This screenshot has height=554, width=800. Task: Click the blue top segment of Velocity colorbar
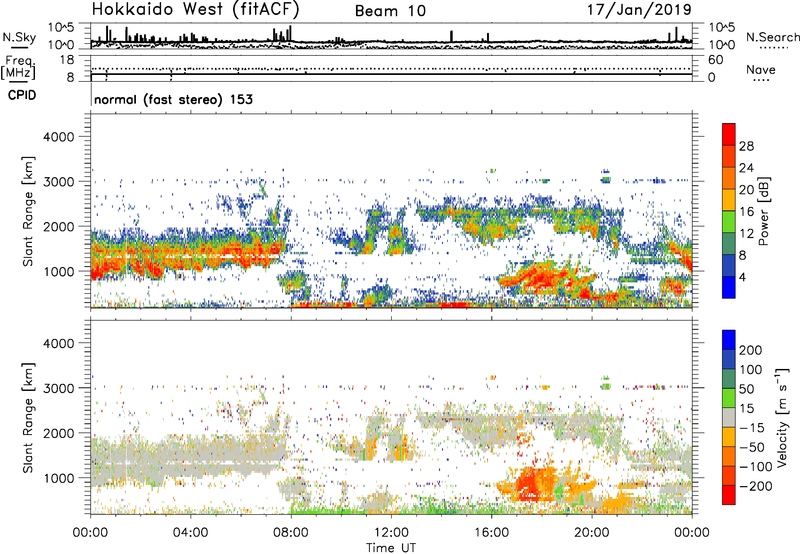(729, 340)
